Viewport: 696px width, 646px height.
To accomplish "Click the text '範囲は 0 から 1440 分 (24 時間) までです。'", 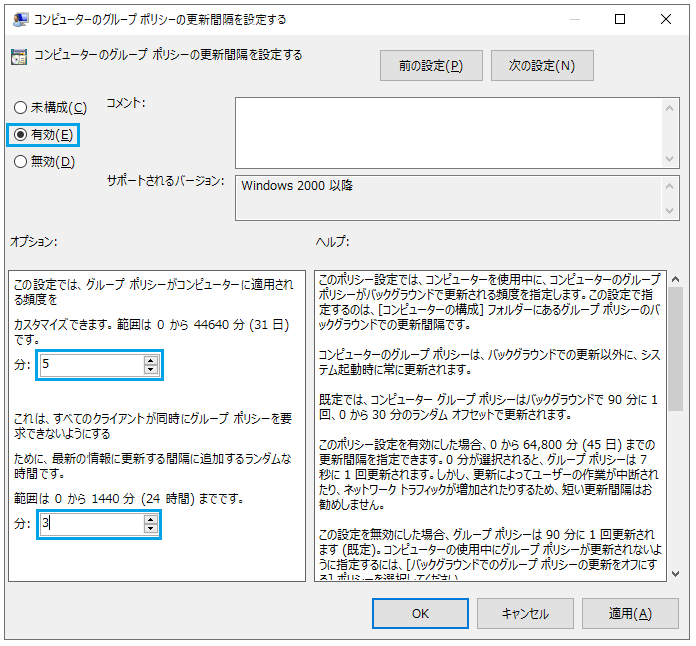I will click(129, 499).
